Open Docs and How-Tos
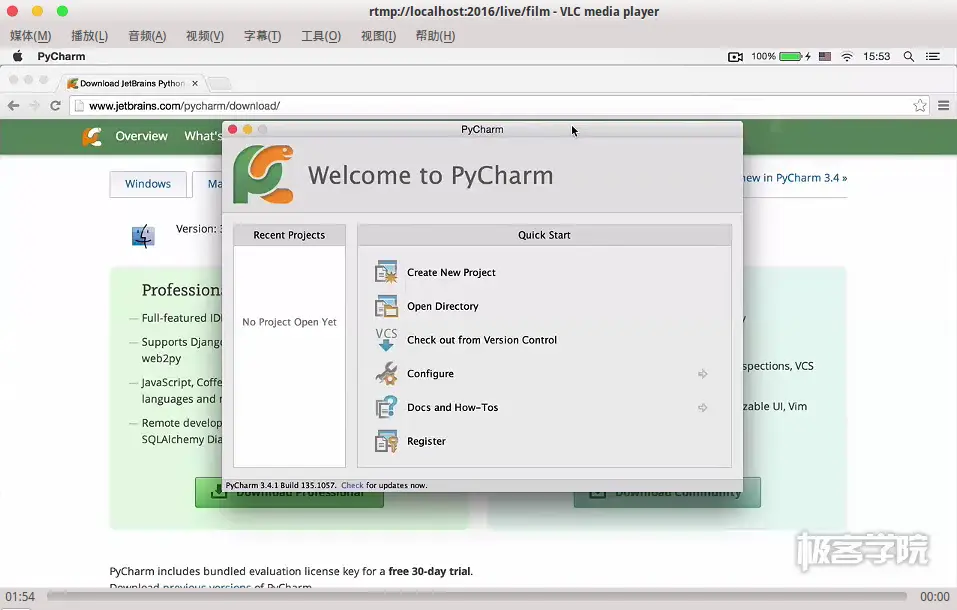The width and height of the screenshot is (957, 610). pyautogui.click(x=452, y=407)
